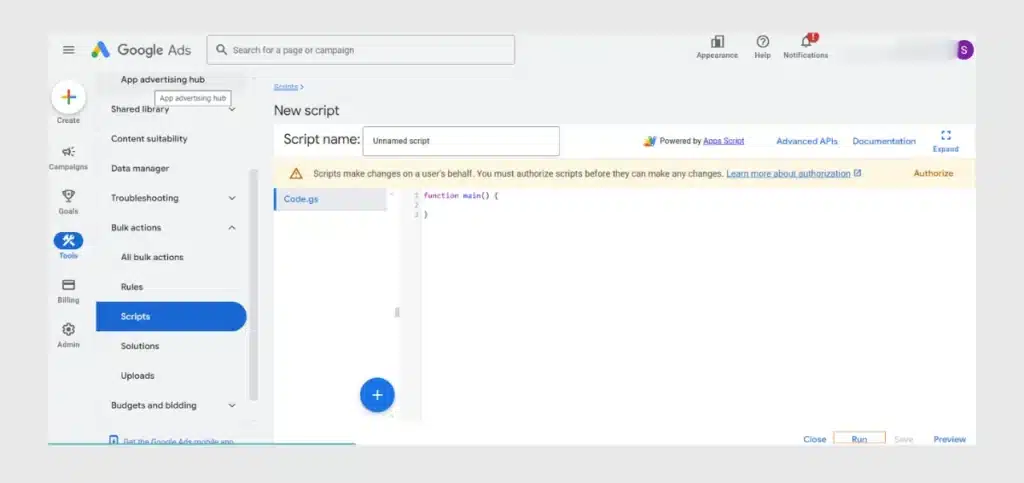Open Campaigns from the sidebar
1024x483 pixels.
68,159
